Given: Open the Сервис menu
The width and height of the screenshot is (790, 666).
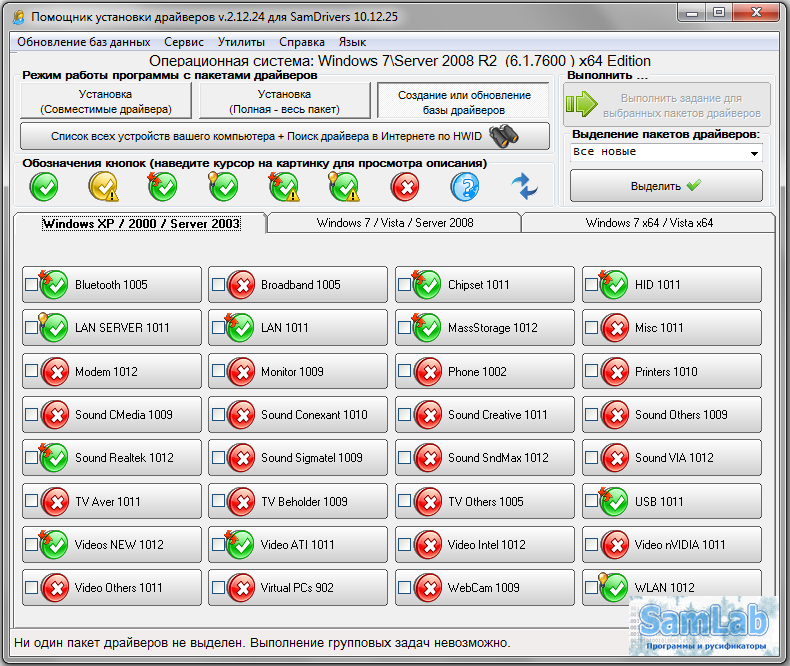Looking at the screenshot, I should [x=184, y=42].
